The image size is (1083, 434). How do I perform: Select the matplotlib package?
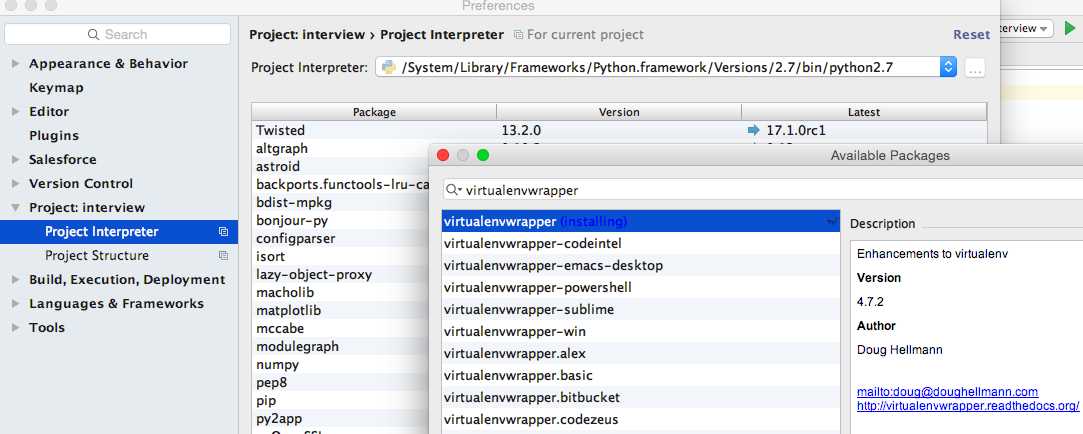click(x=288, y=310)
